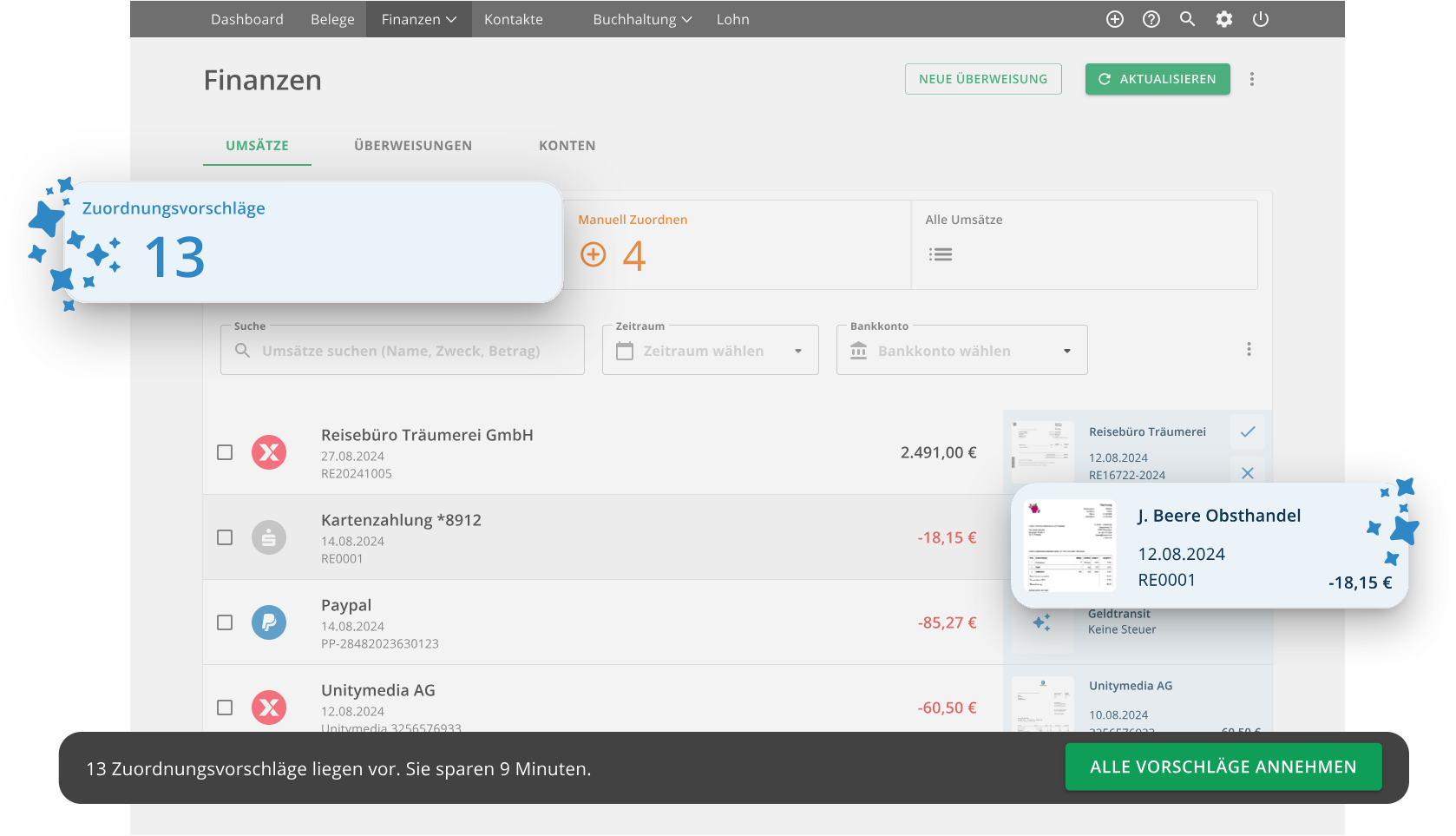Click the power logout icon
Image resolution: width=1456 pixels, height=836 pixels.
[x=1261, y=19]
